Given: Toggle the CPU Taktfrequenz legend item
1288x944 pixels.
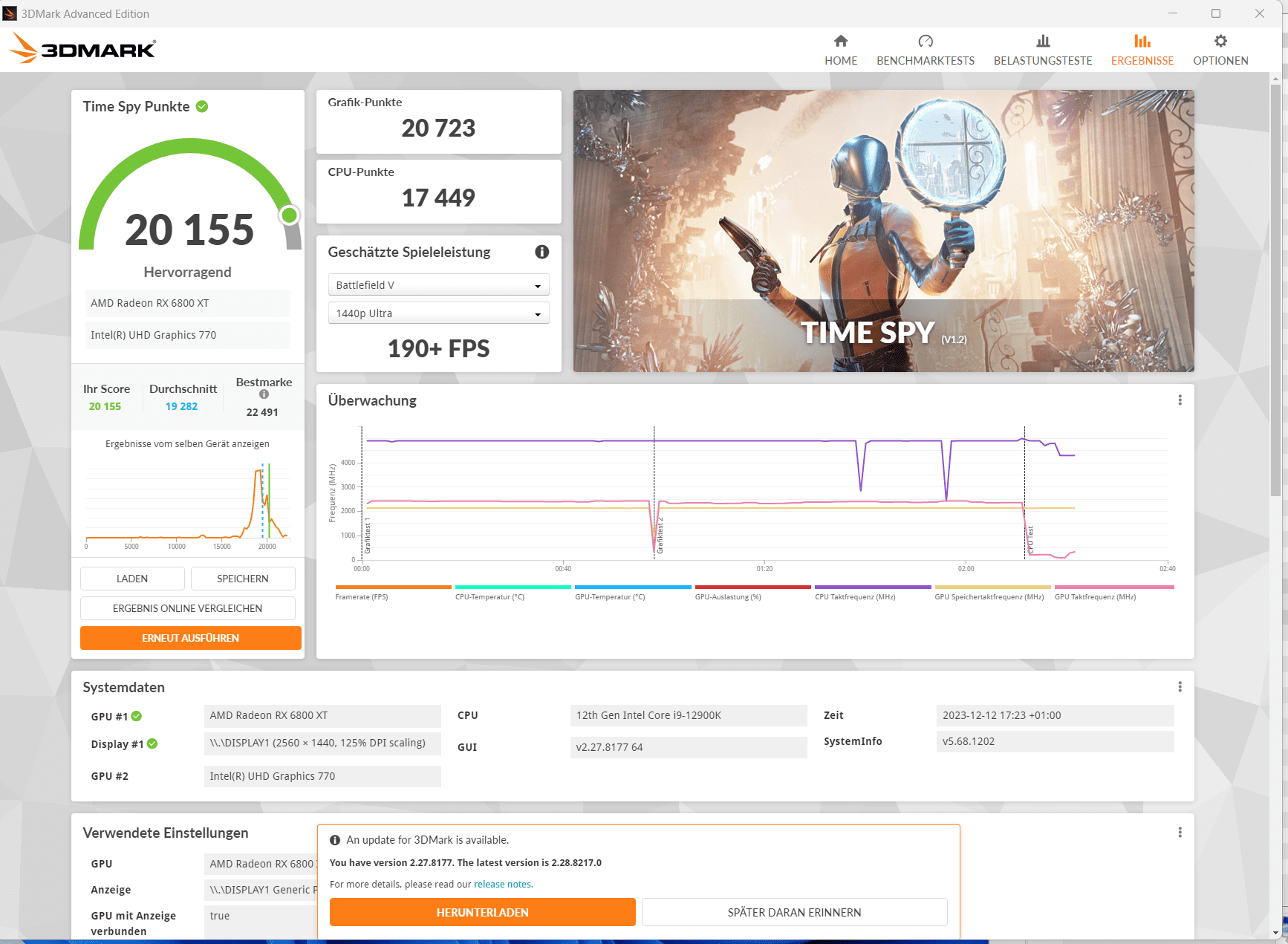Looking at the screenshot, I should [873, 593].
